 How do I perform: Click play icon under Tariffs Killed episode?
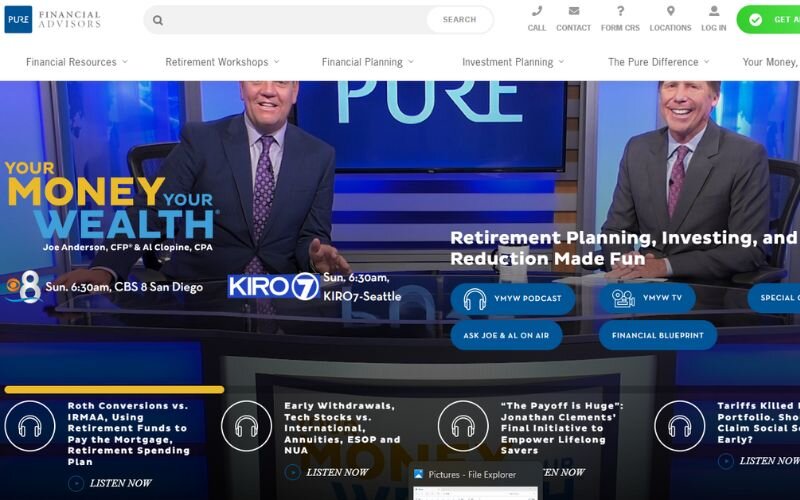726,461
